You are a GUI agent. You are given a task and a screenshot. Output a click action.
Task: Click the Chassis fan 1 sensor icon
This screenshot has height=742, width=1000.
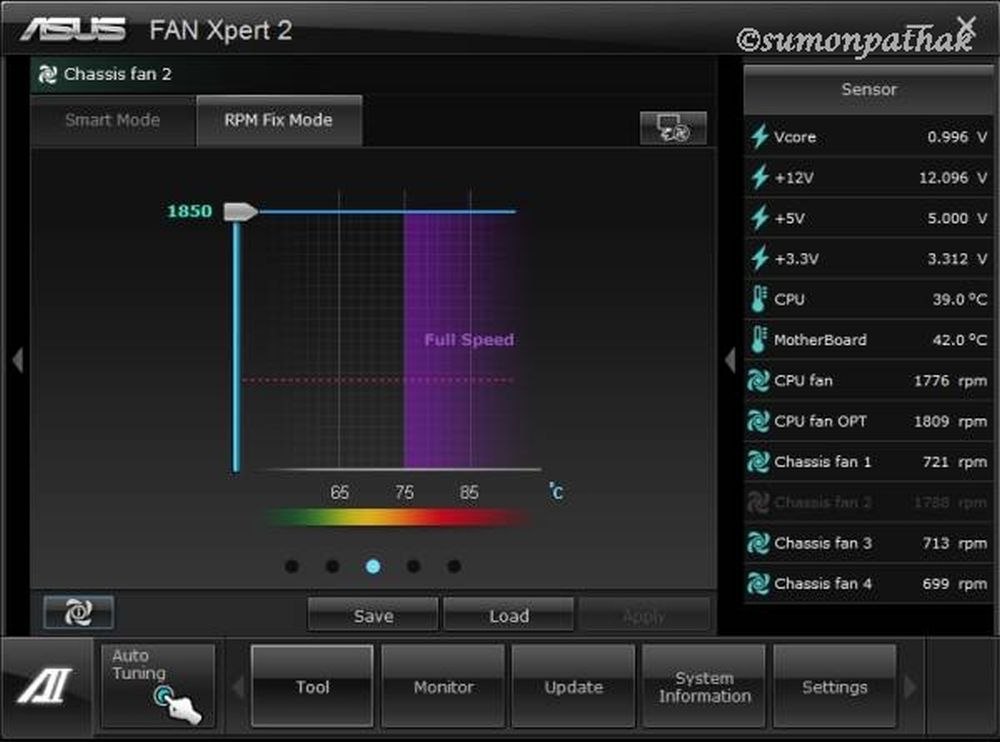pyautogui.click(x=759, y=462)
